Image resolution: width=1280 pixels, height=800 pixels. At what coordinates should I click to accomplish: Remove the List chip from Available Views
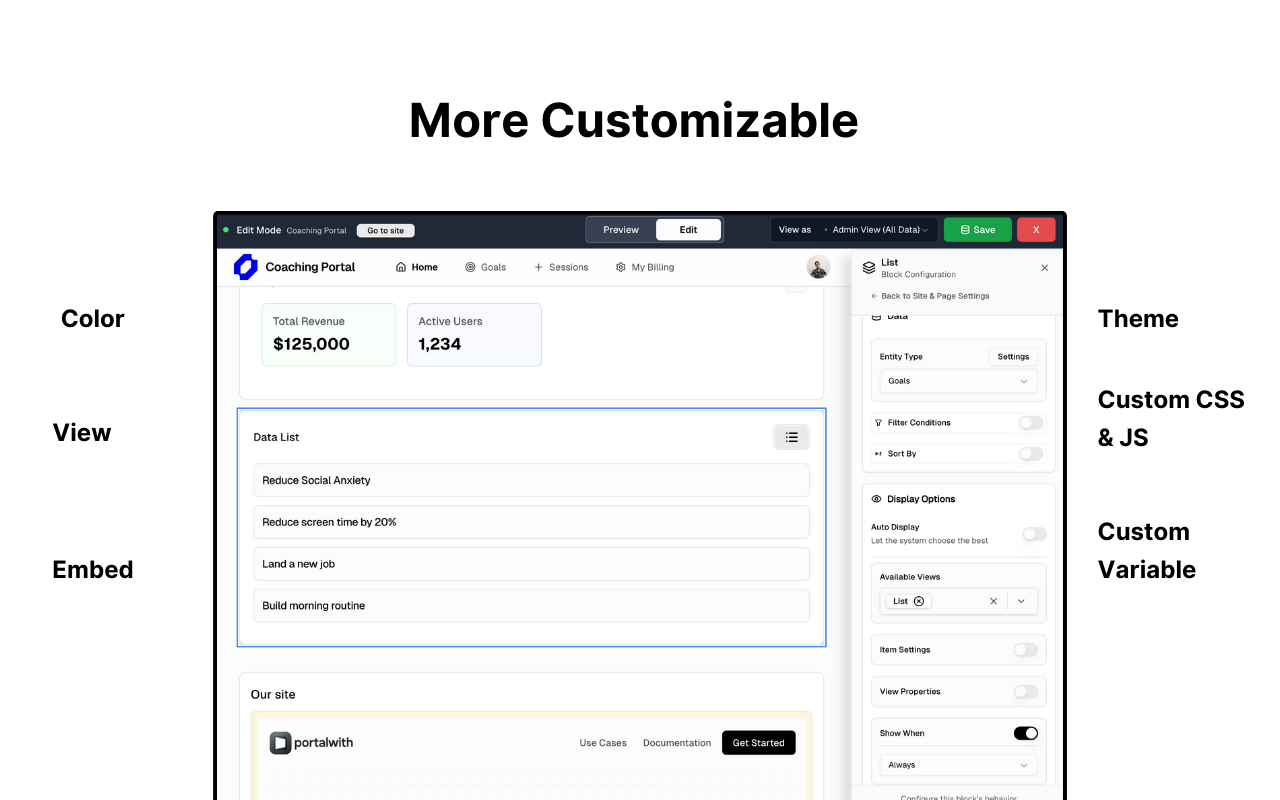919,601
